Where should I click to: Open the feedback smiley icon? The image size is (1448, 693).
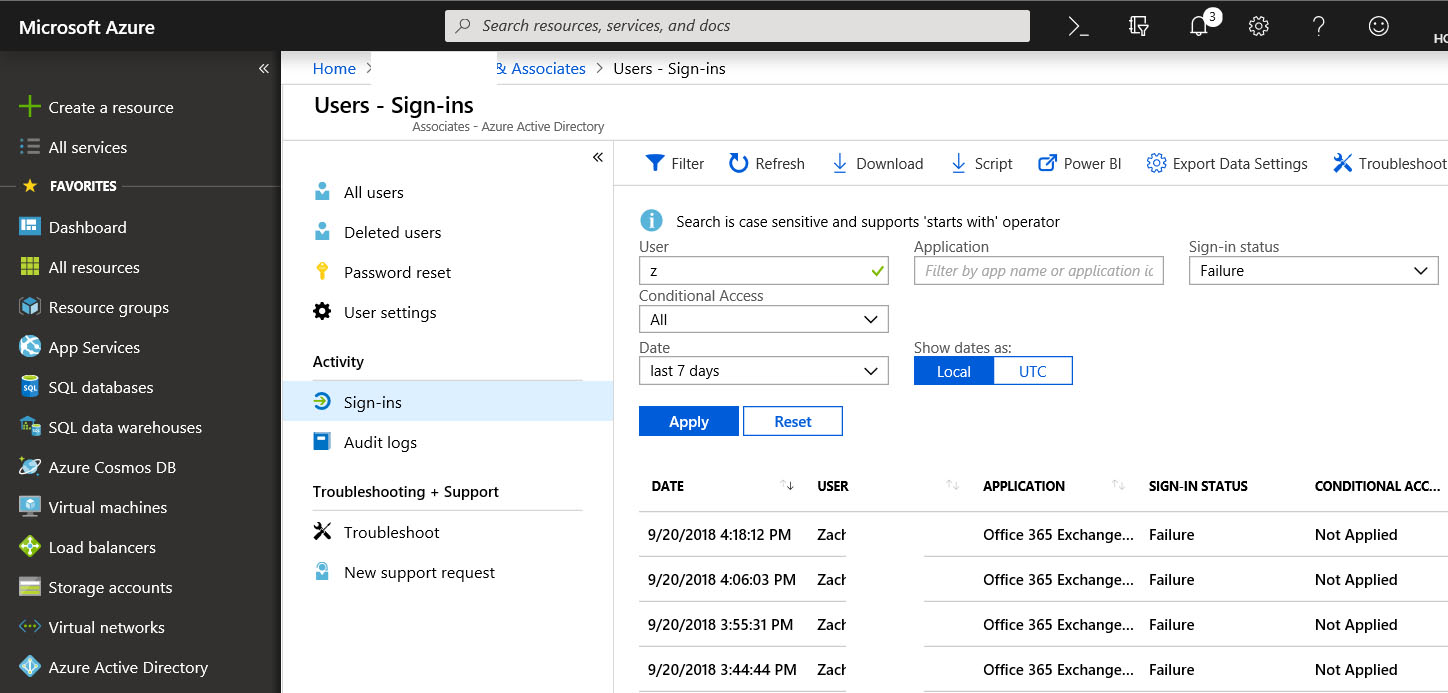coord(1379,27)
